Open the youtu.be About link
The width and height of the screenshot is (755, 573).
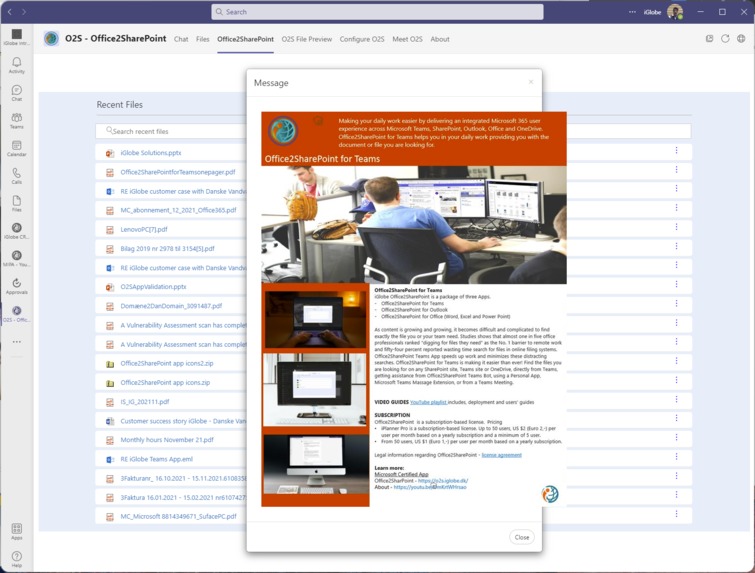430,487
